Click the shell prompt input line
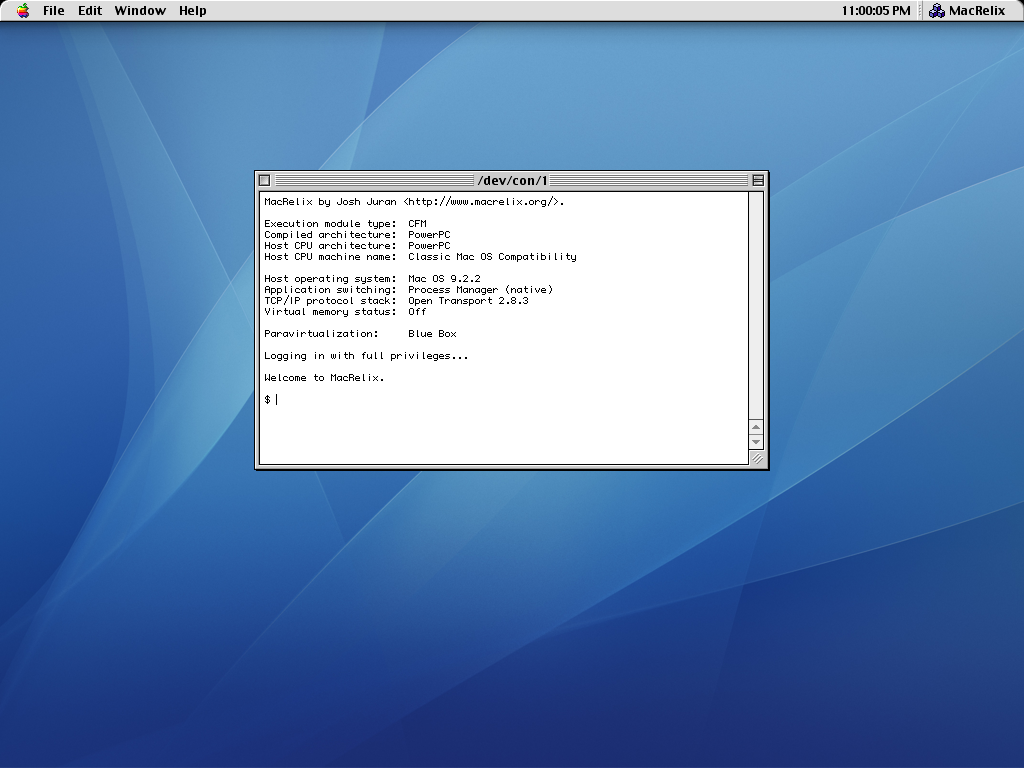Viewport: 1024px width, 768px height. tap(504, 400)
